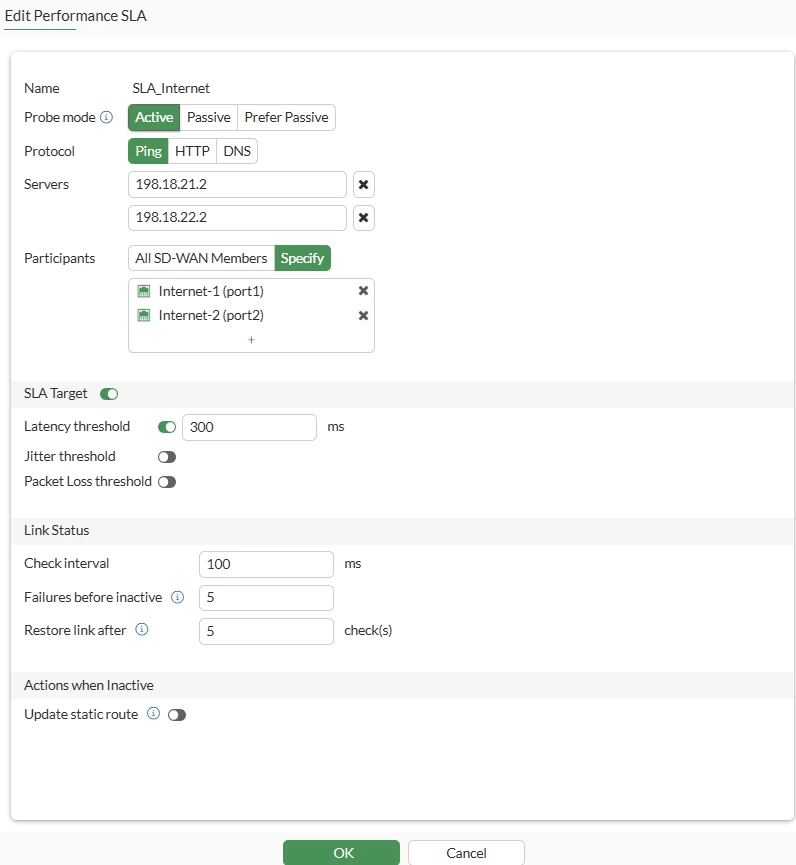
Task: Select All SD-WAN Members participants
Action: [x=201, y=258]
